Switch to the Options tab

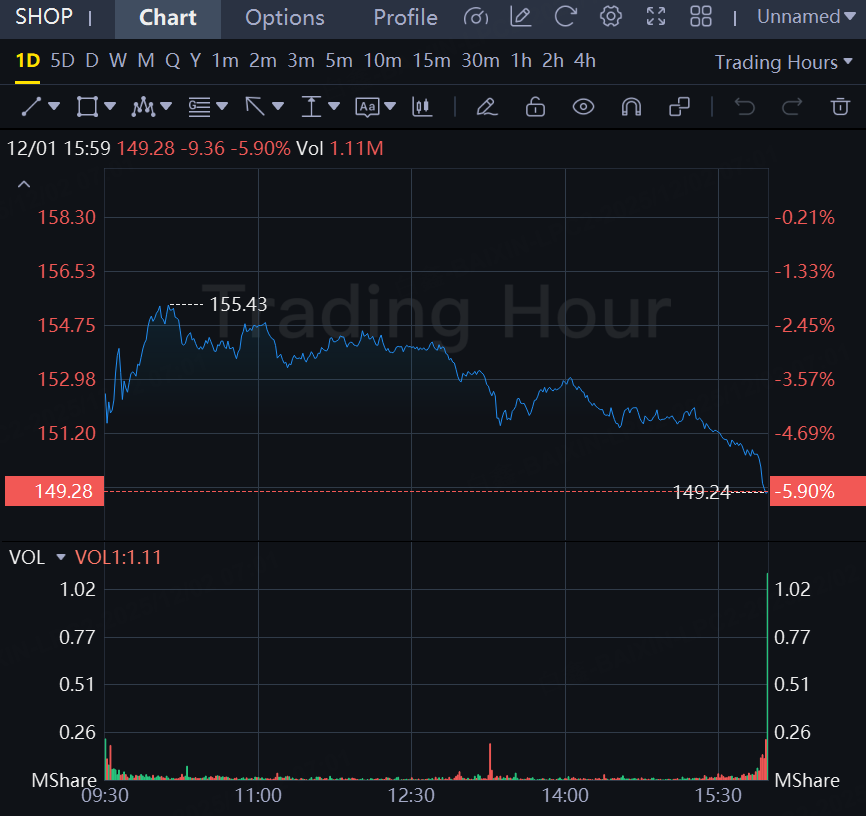click(284, 18)
